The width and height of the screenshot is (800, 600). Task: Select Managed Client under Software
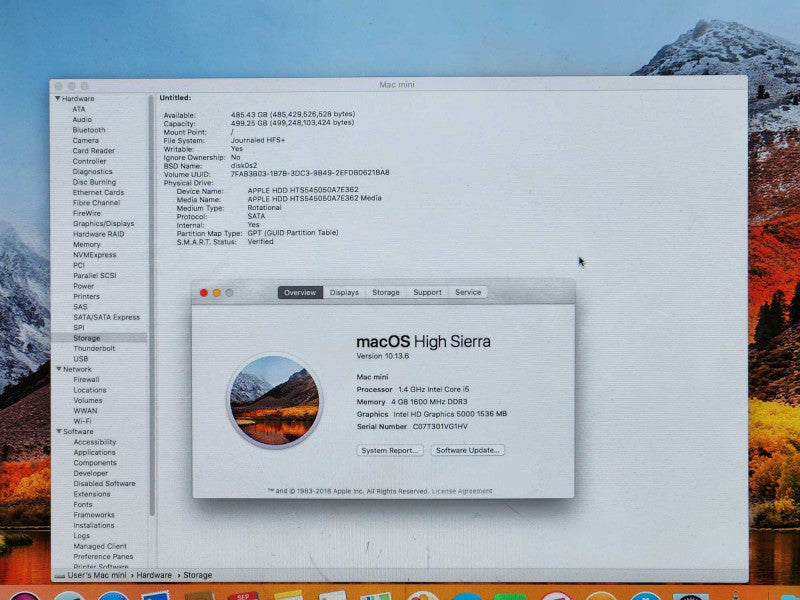pos(100,546)
